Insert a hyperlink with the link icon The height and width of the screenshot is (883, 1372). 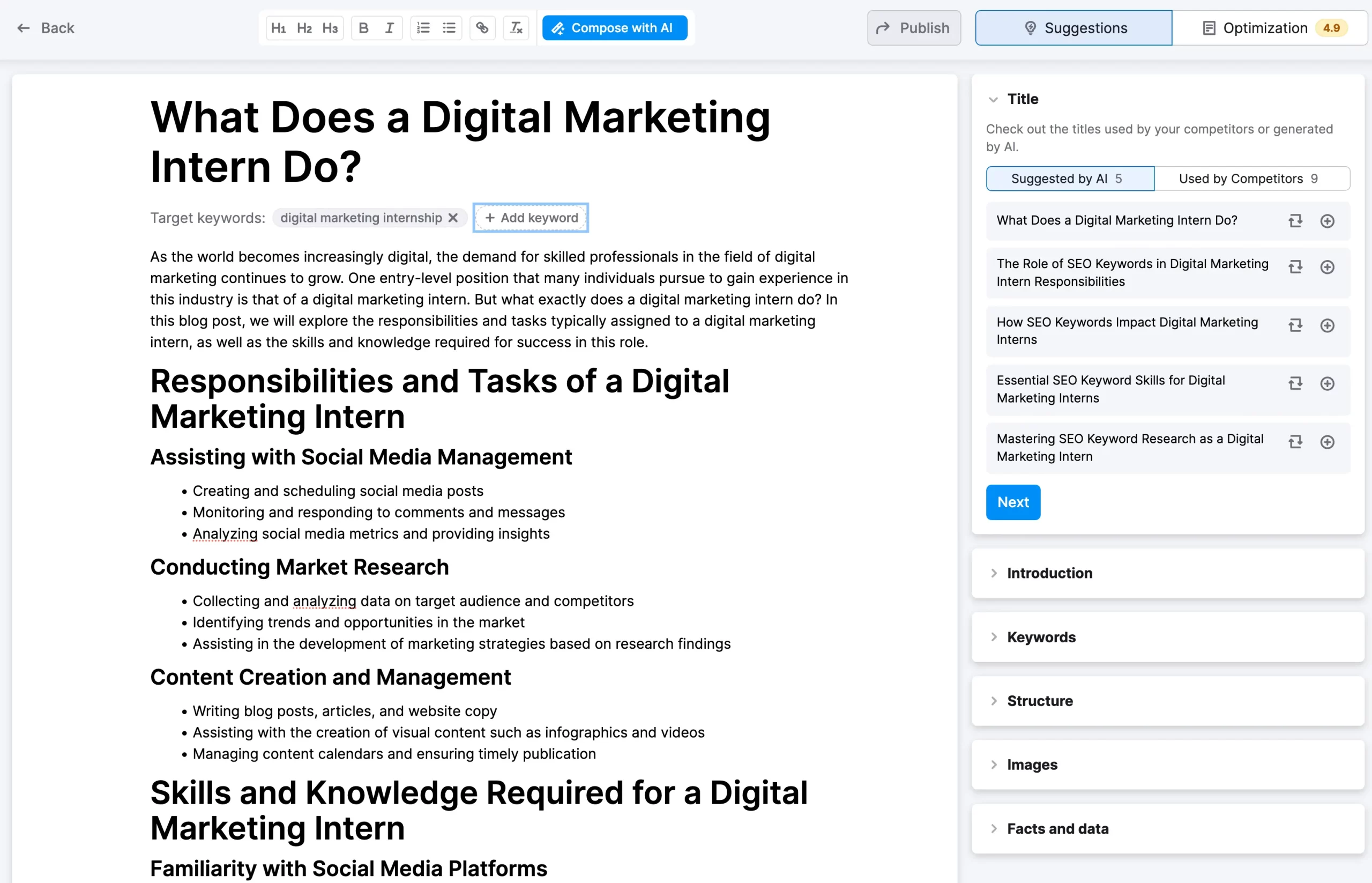tap(482, 28)
